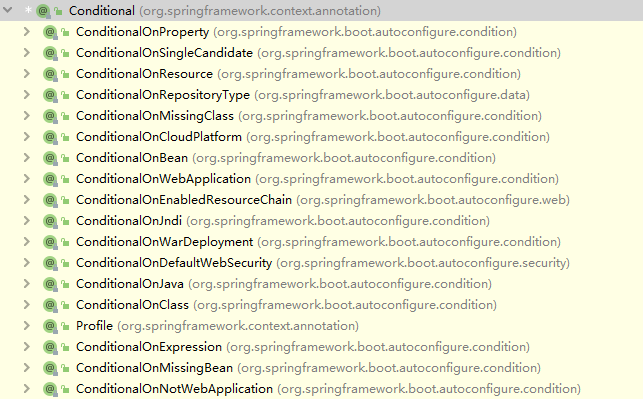Expand the ConditionalOnNotWebApplication node arrow
Screen dimensions: 643x401
(x=26, y=389)
